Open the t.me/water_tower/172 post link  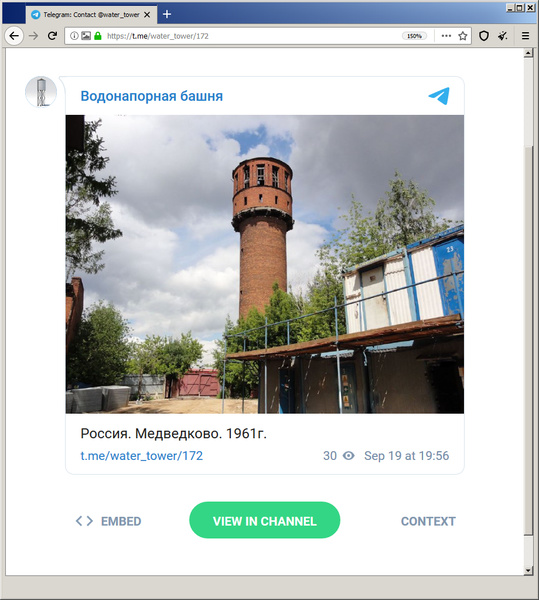142,456
